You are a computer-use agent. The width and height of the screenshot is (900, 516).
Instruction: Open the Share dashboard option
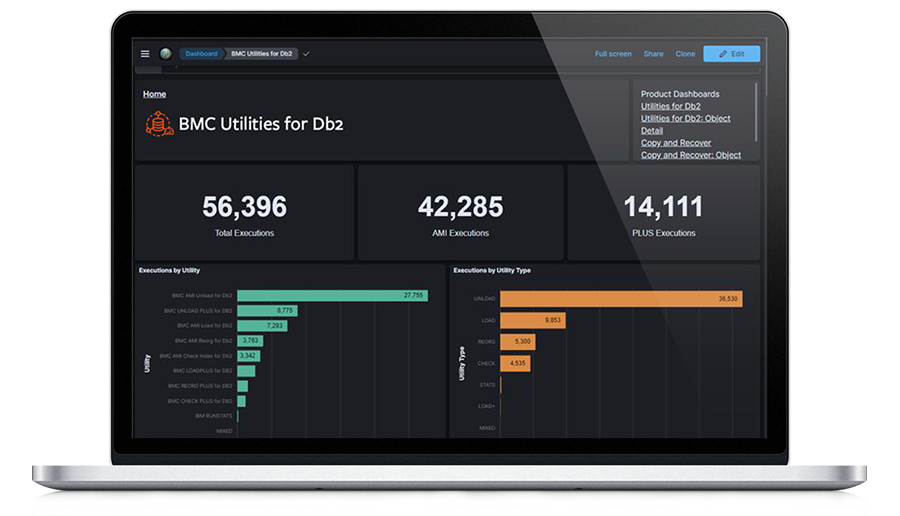[653, 54]
